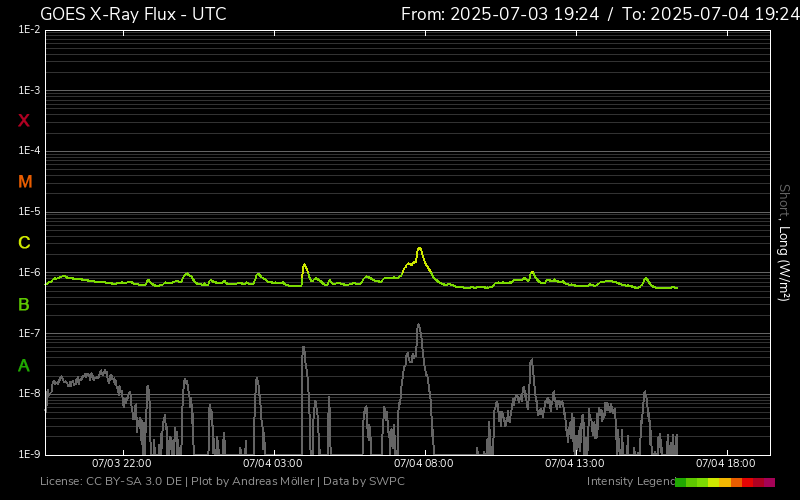The width and height of the screenshot is (800, 500).
Task: Click the 07/03 22:00 time axis label
Action: click(x=121, y=463)
